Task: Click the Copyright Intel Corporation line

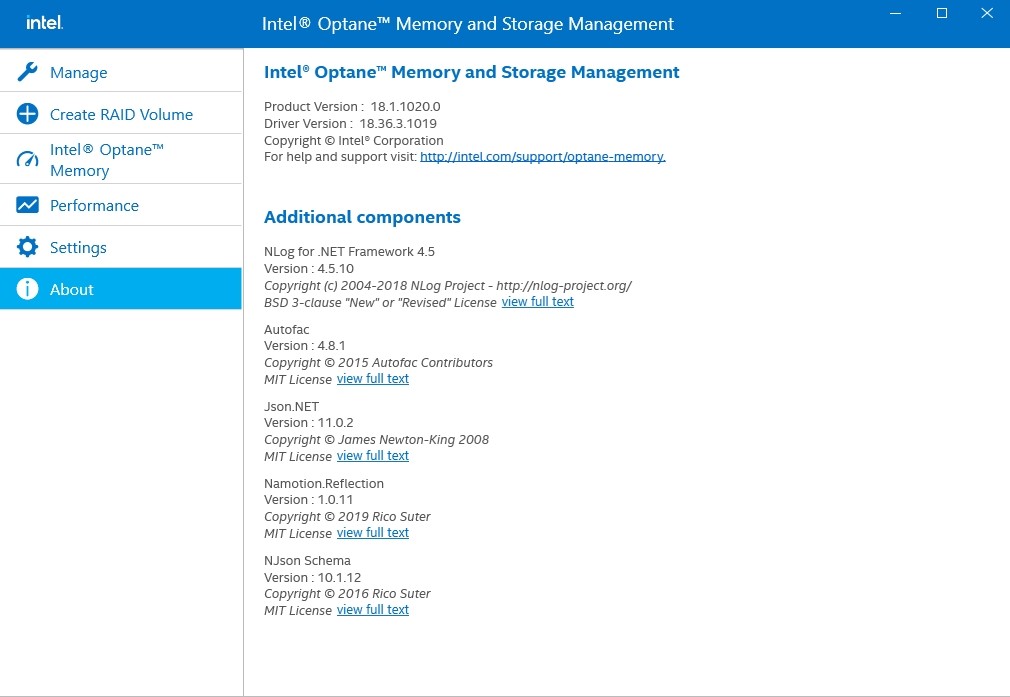Action: pyautogui.click(x=354, y=140)
